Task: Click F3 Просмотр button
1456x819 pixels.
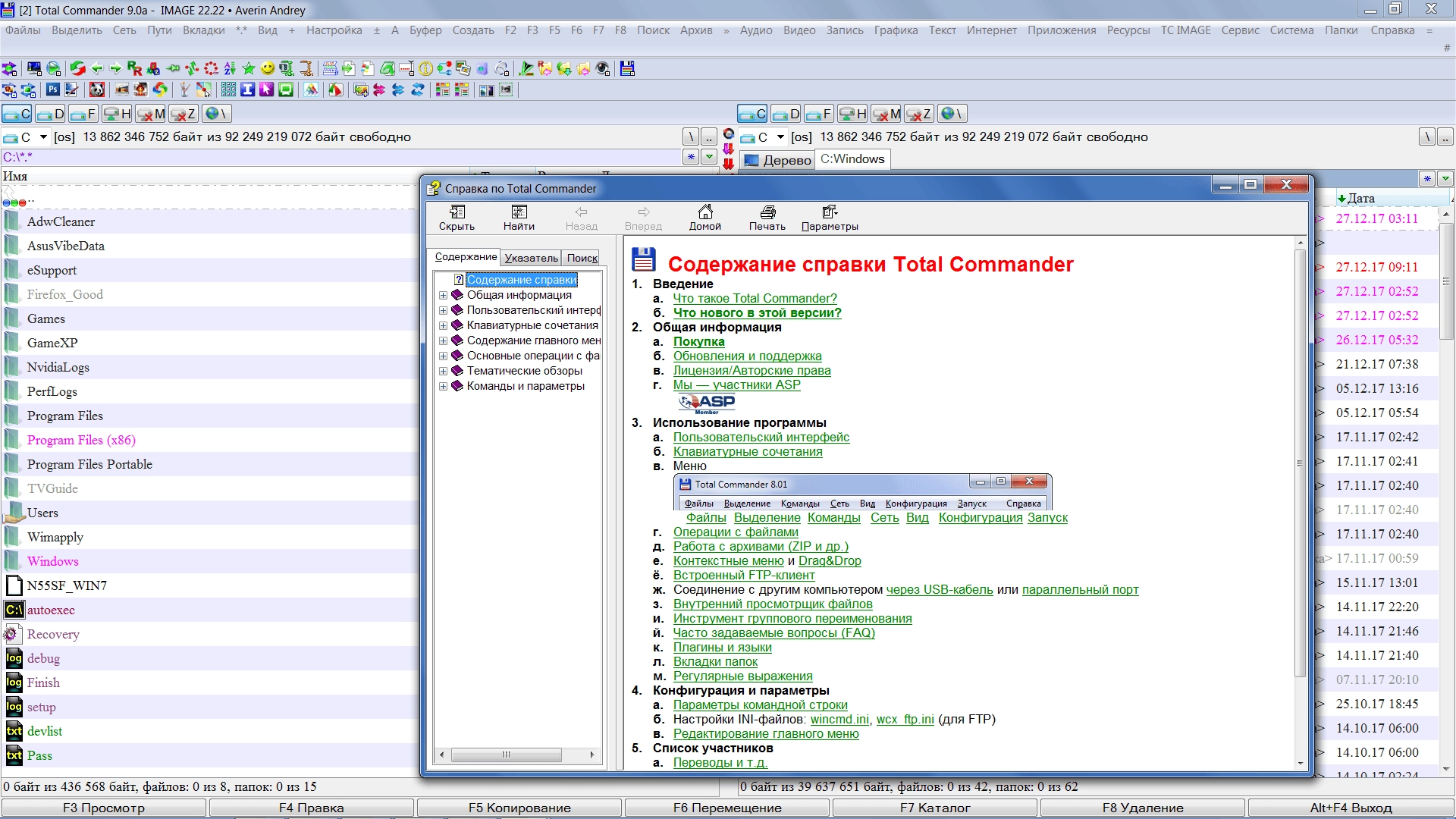Action: pos(104,808)
